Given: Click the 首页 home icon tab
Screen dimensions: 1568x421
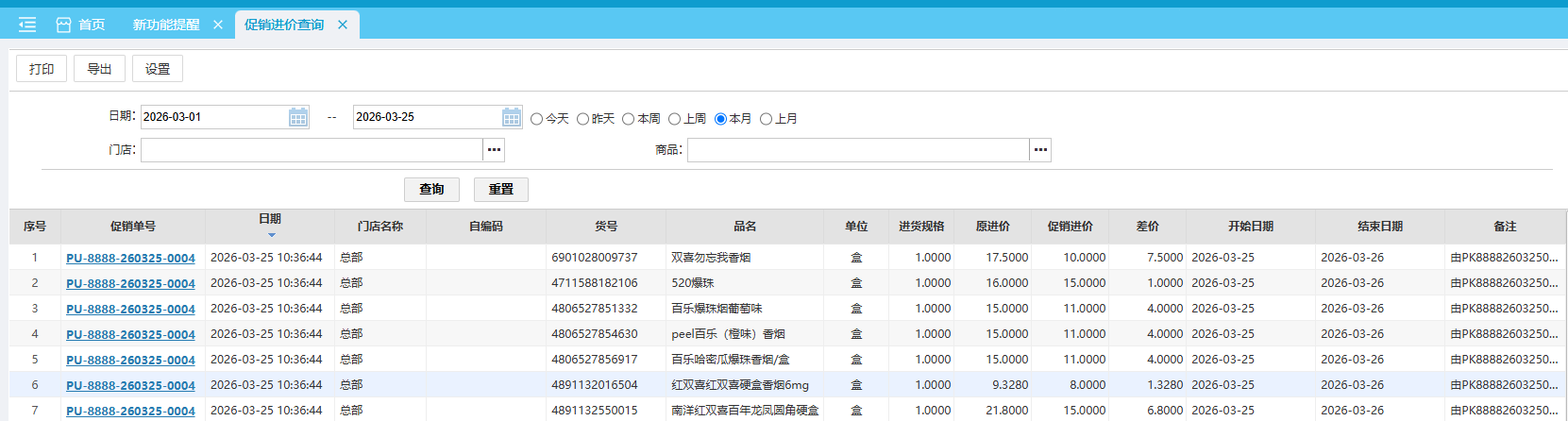Looking at the screenshot, I should pos(81,25).
